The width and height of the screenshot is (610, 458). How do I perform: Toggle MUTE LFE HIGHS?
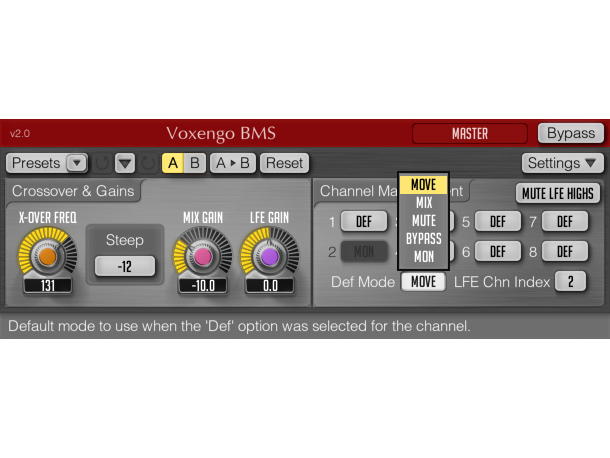coord(557,193)
